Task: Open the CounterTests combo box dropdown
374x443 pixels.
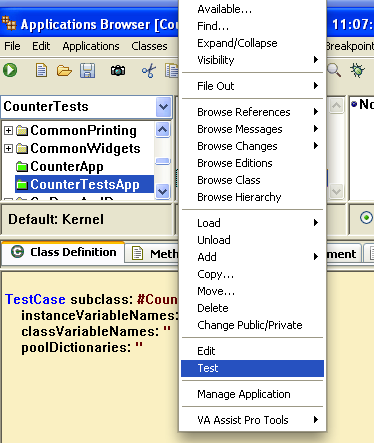Action: pyautogui.click(x=163, y=107)
